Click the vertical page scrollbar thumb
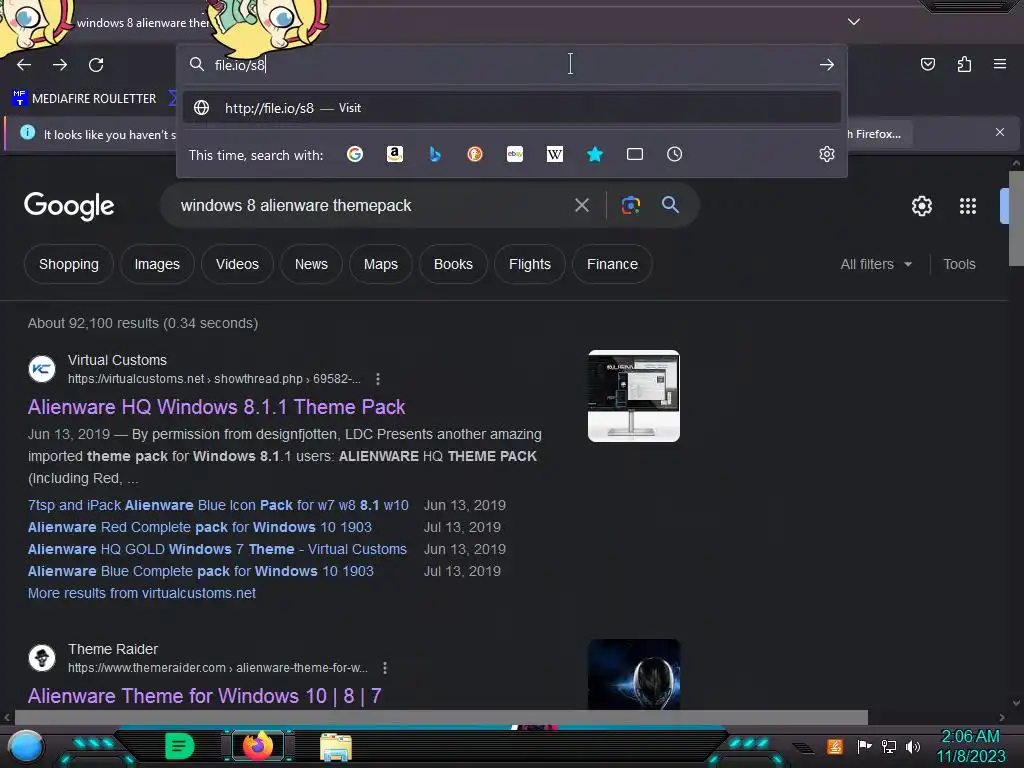This screenshot has height=768, width=1024. 1016,218
